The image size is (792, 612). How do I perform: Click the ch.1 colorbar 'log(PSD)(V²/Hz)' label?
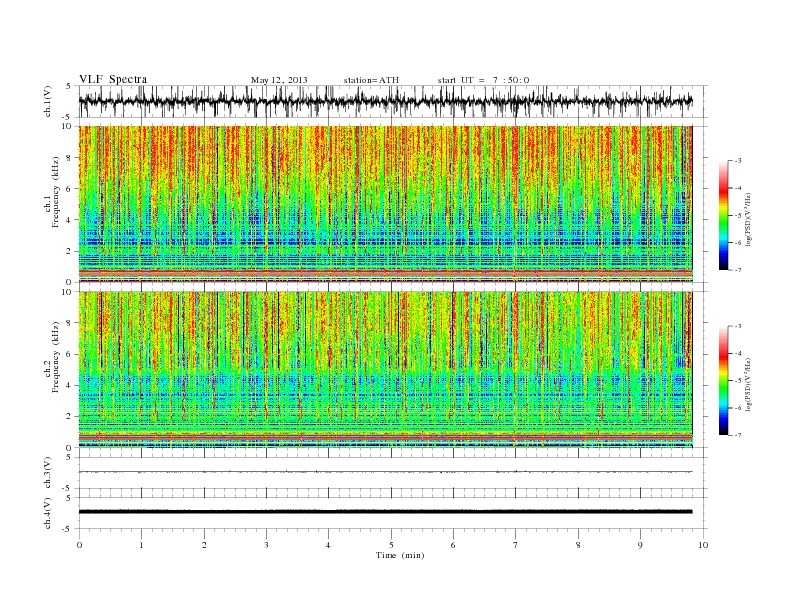(749, 220)
